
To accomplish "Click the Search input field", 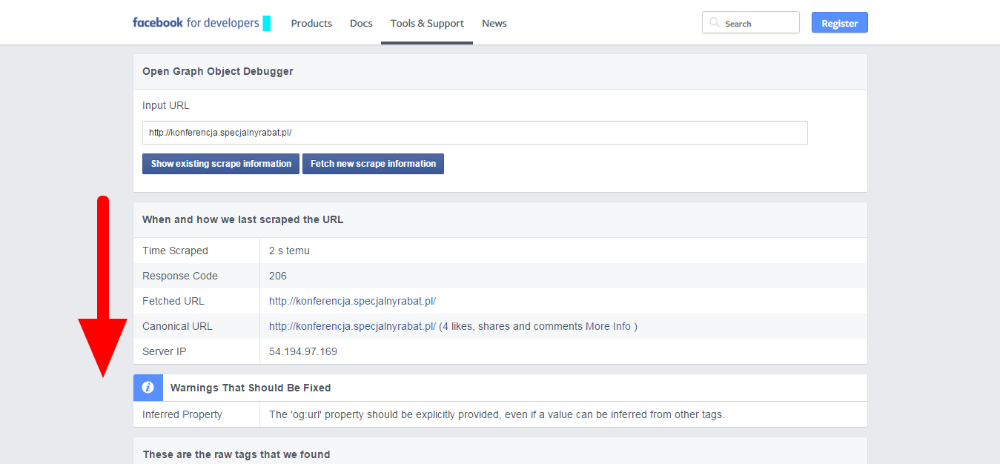I will tap(751, 23).
